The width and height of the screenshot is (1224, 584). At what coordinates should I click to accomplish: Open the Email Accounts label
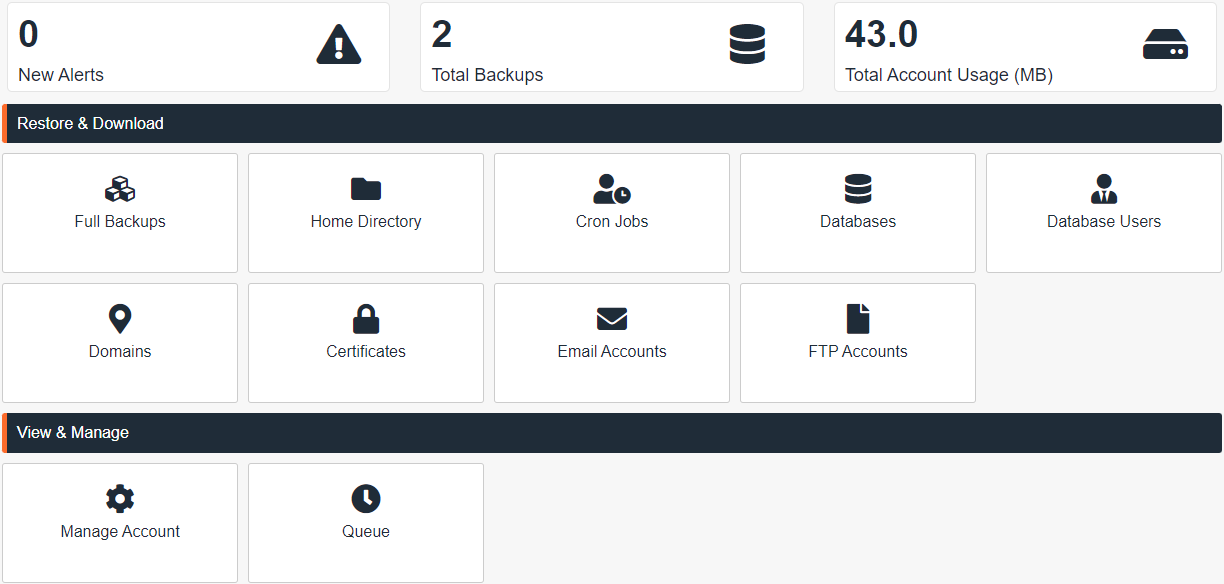point(612,352)
